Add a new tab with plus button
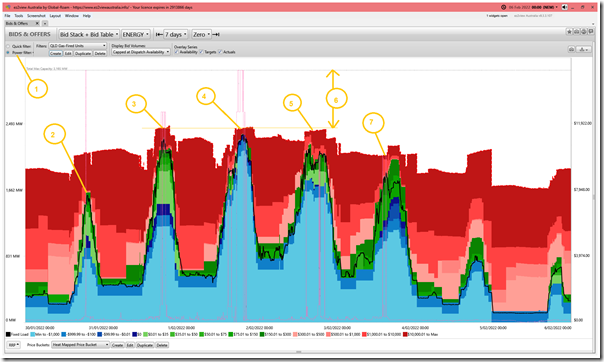 45,23
